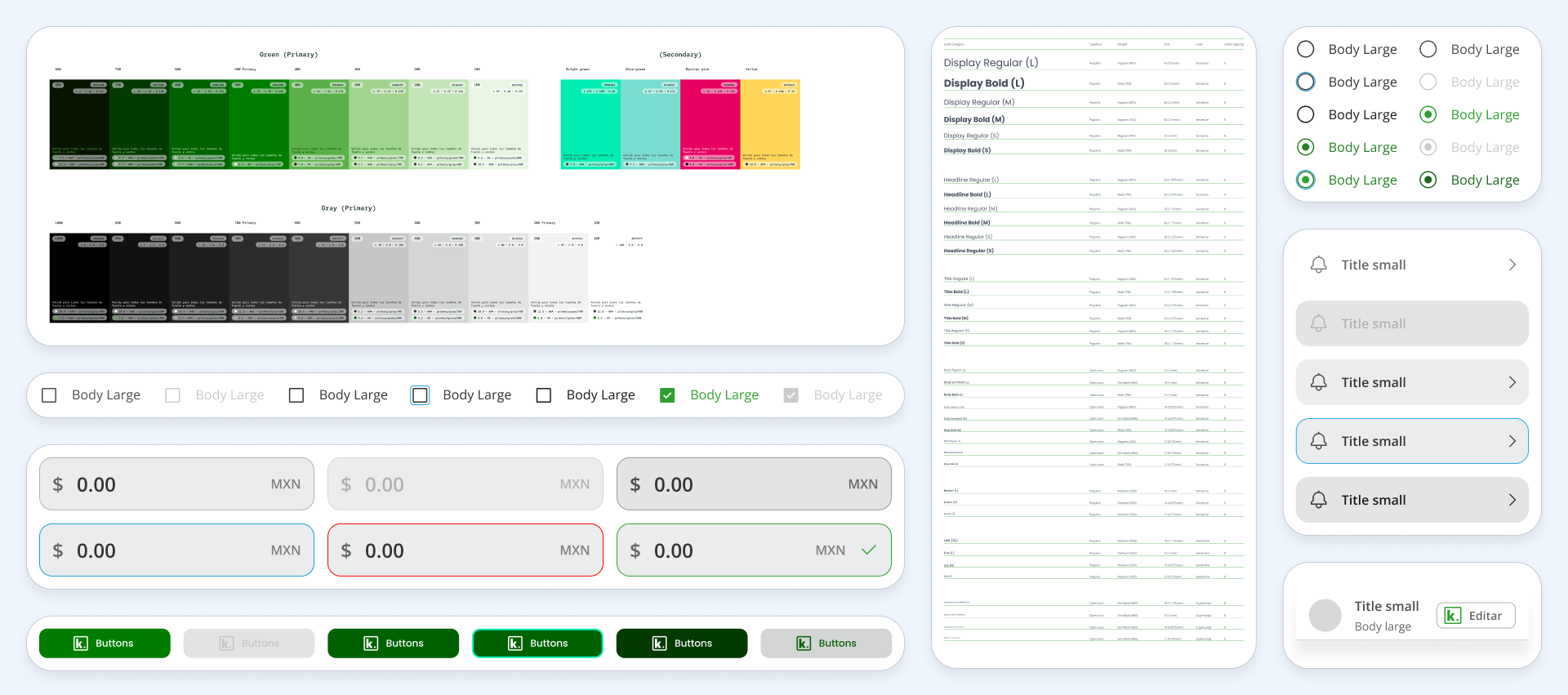Click the green checkmark icon in the amount field

pos(869,550)
